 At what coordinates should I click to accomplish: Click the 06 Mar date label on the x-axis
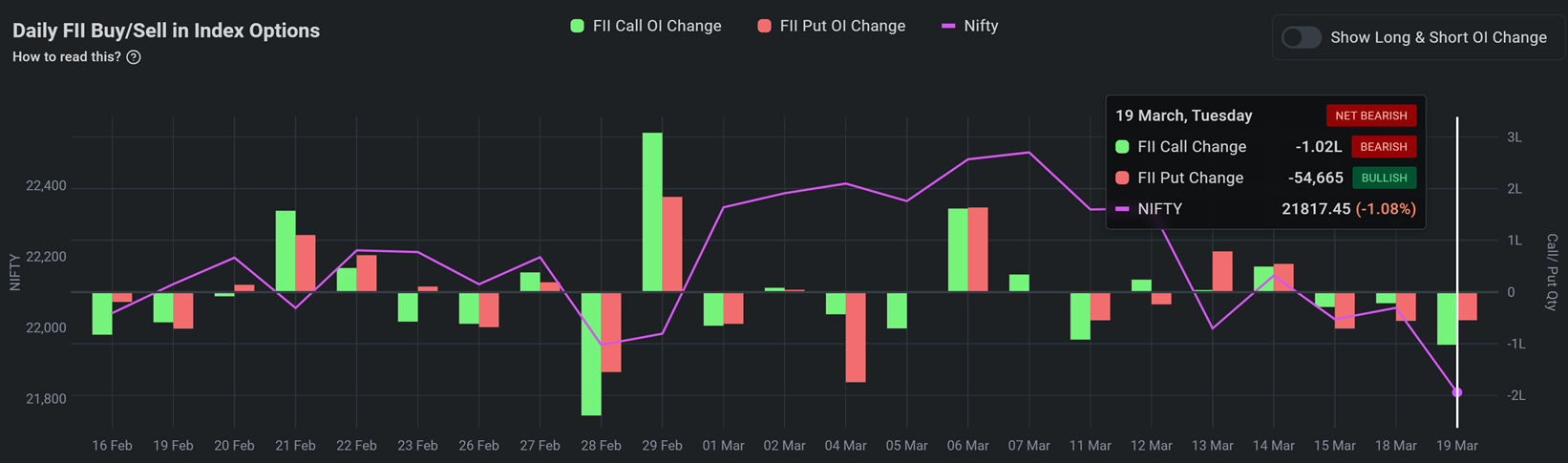tap(967, 446)
